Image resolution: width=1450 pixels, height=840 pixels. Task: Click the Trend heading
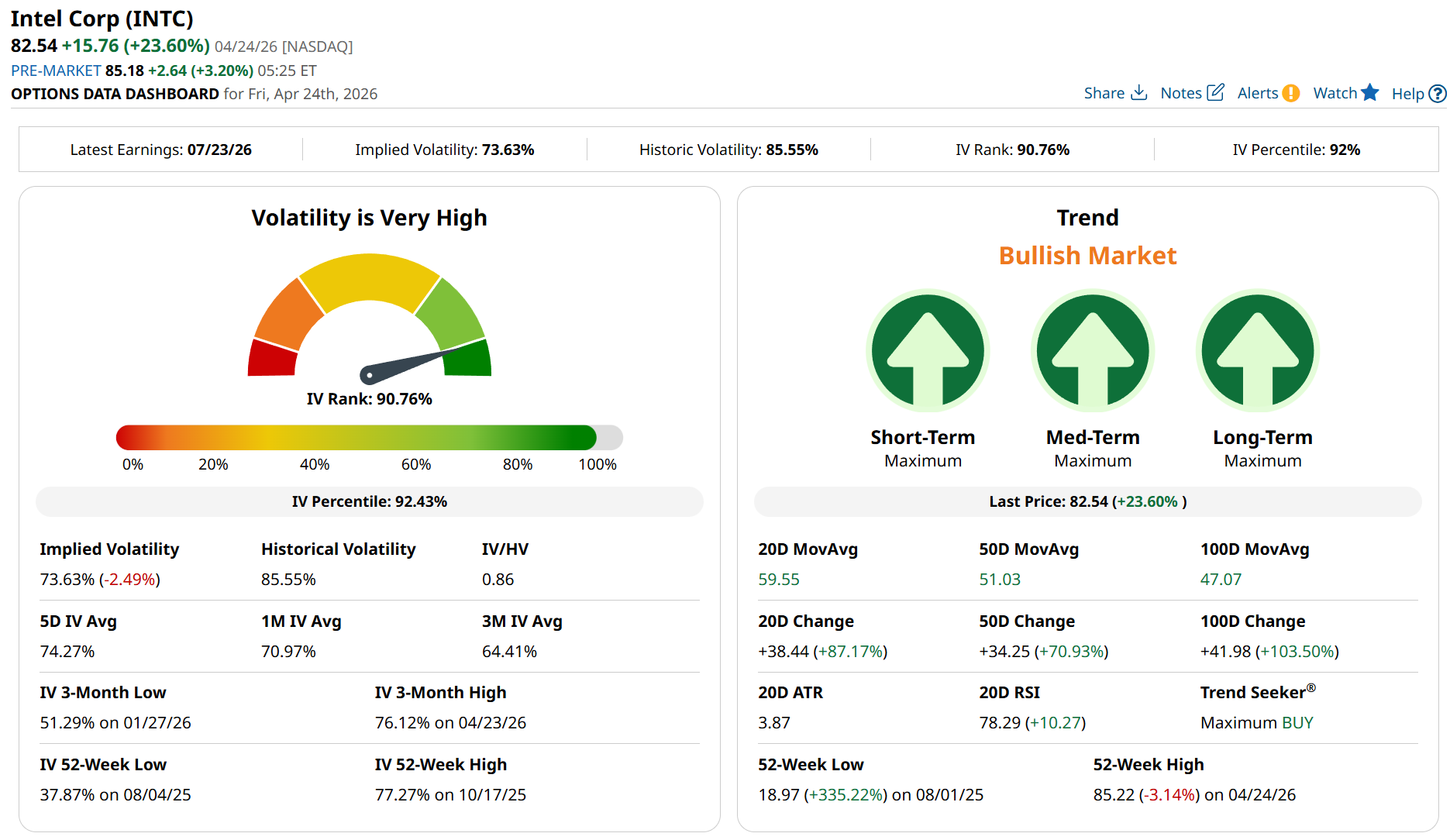pyautogui.click(x=1088, y=218)
